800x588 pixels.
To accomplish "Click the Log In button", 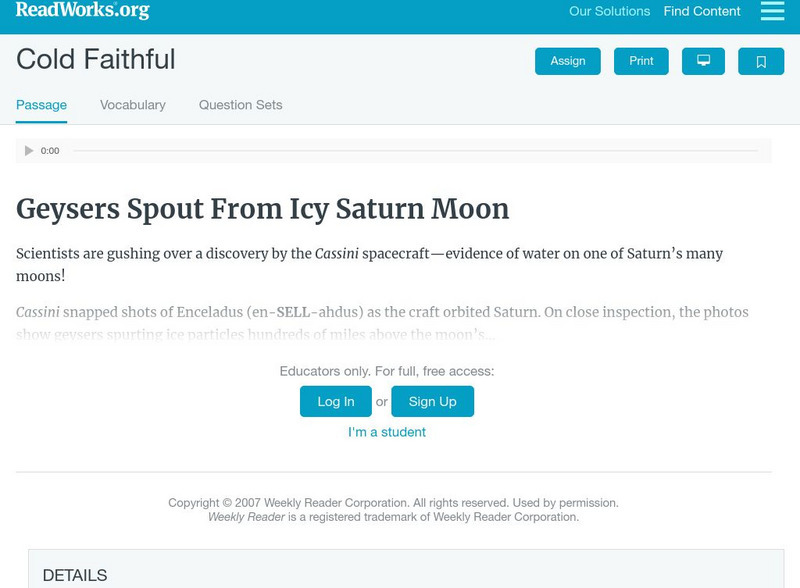I will click(x=336, y=401).
